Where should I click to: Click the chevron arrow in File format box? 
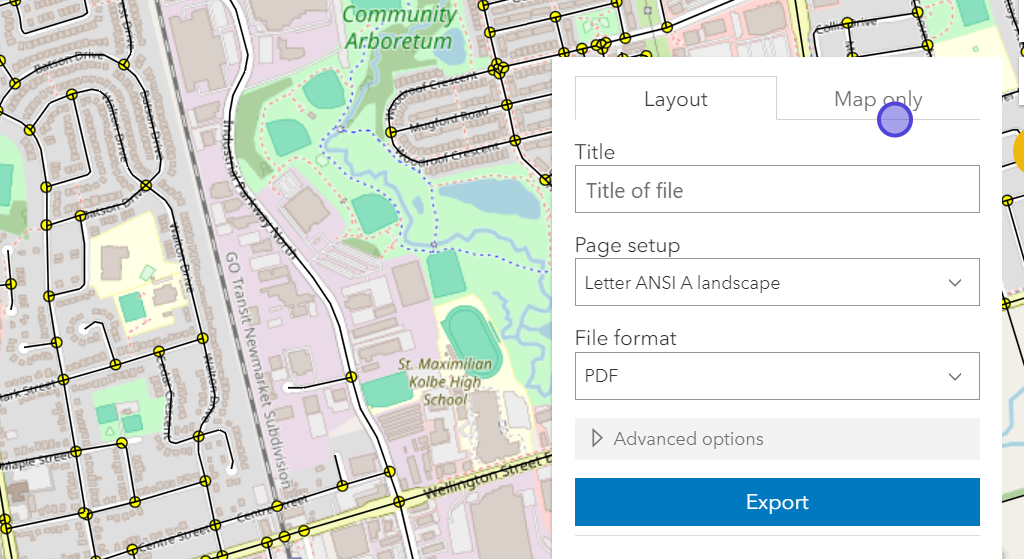(954, 377)
